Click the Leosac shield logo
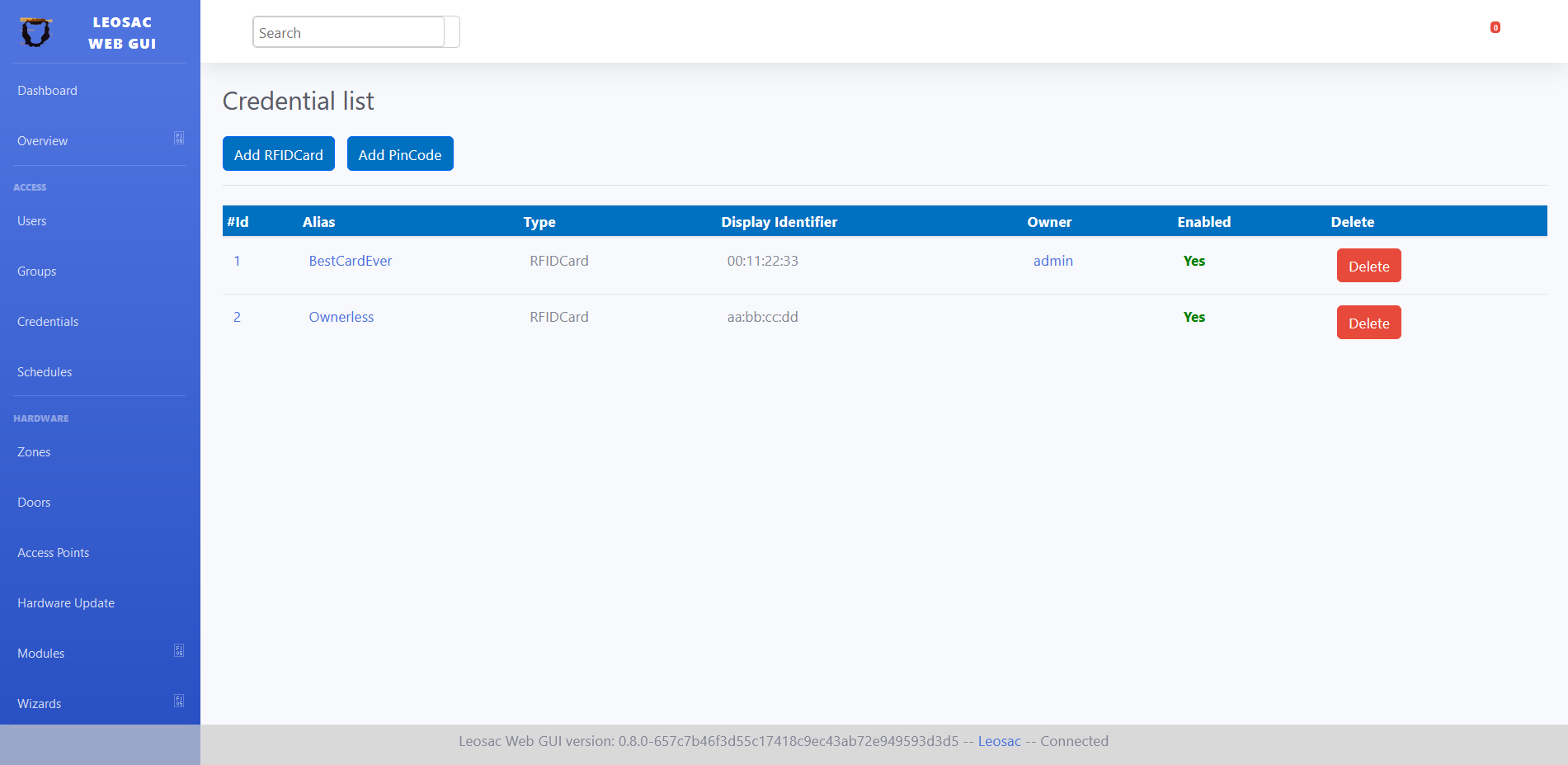This screenshot has height=765, width=1568. (x=35, y=31)
